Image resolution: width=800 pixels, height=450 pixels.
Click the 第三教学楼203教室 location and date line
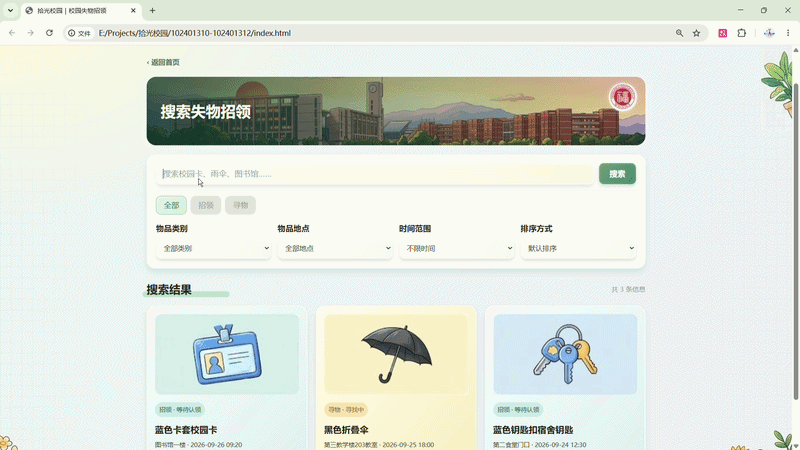[379, 445]
